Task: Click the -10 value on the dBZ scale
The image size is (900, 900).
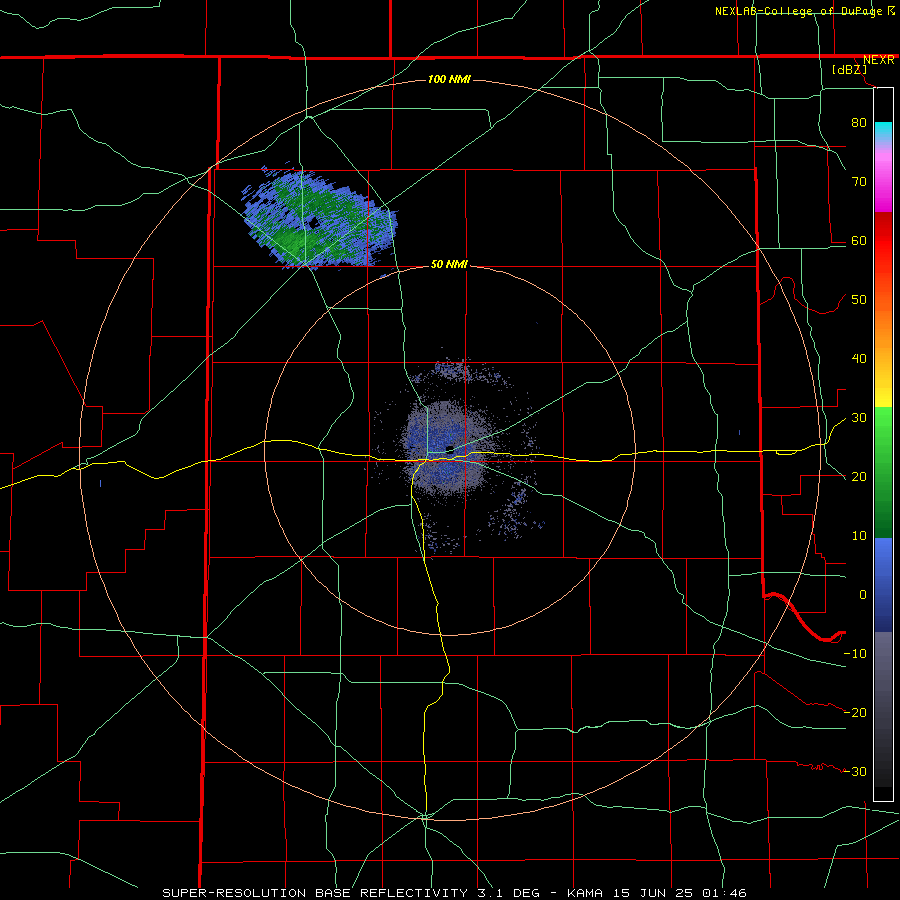Action: click(855, 654)
